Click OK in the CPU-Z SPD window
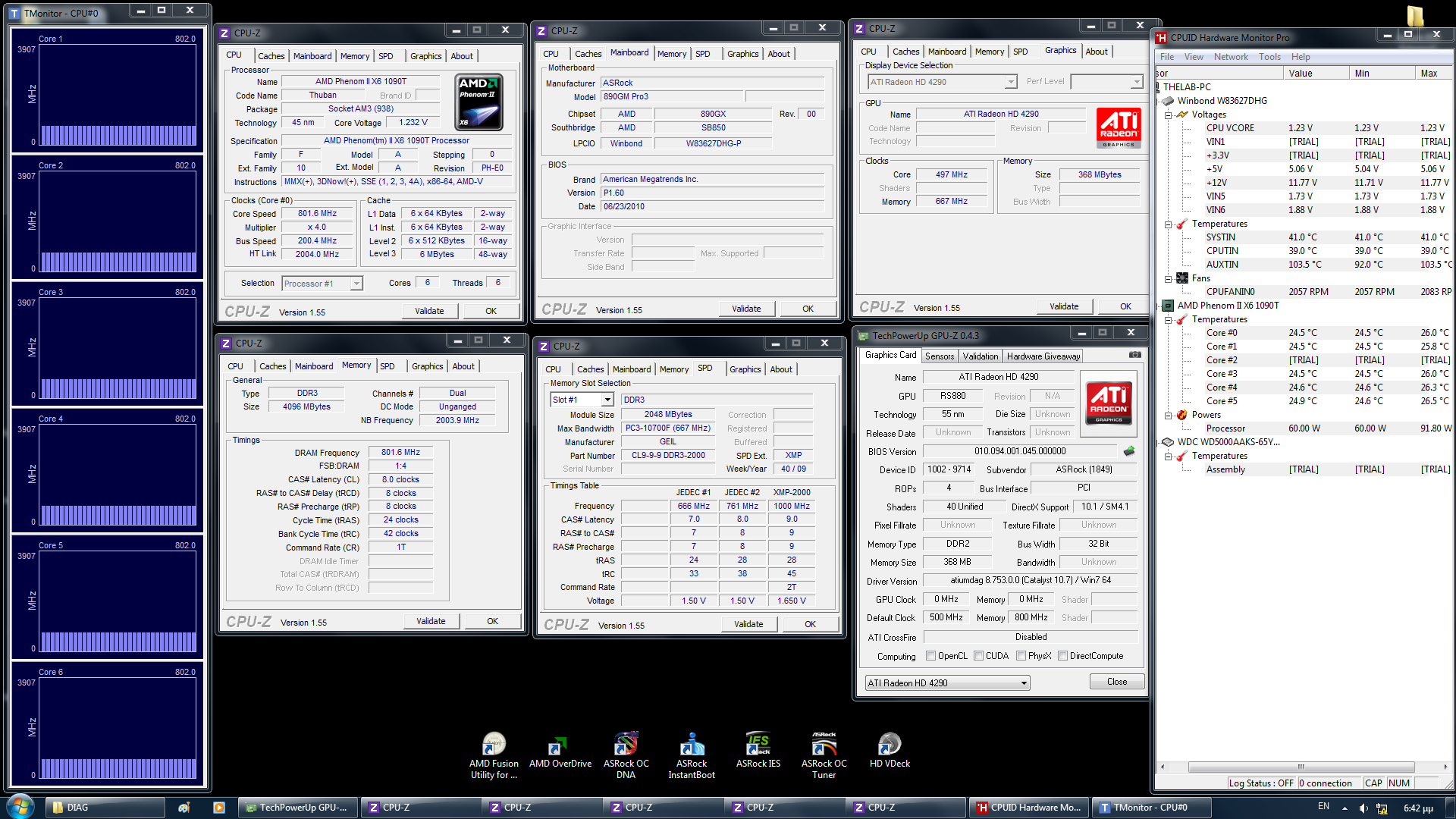1456x819 pixels. coord(810,624)
